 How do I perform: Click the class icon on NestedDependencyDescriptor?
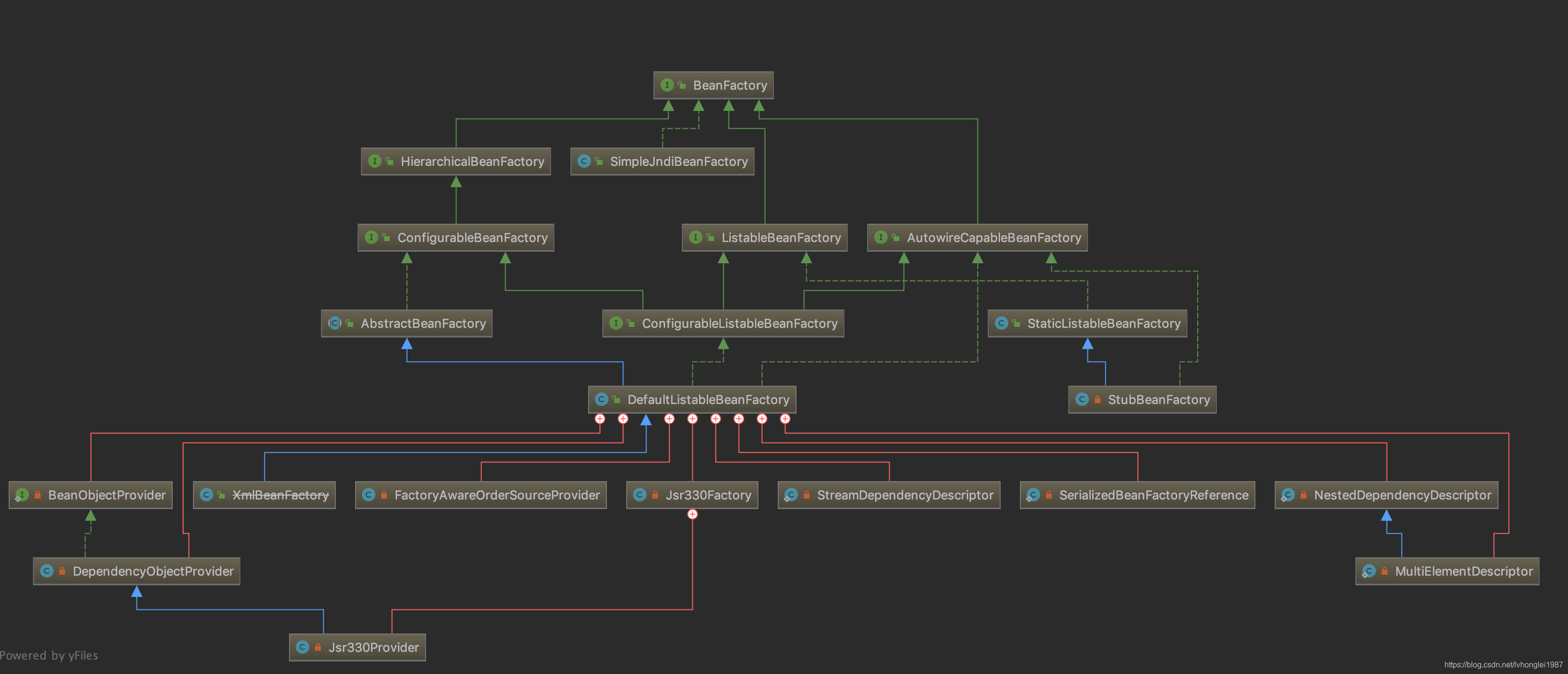pos(1288,495)
